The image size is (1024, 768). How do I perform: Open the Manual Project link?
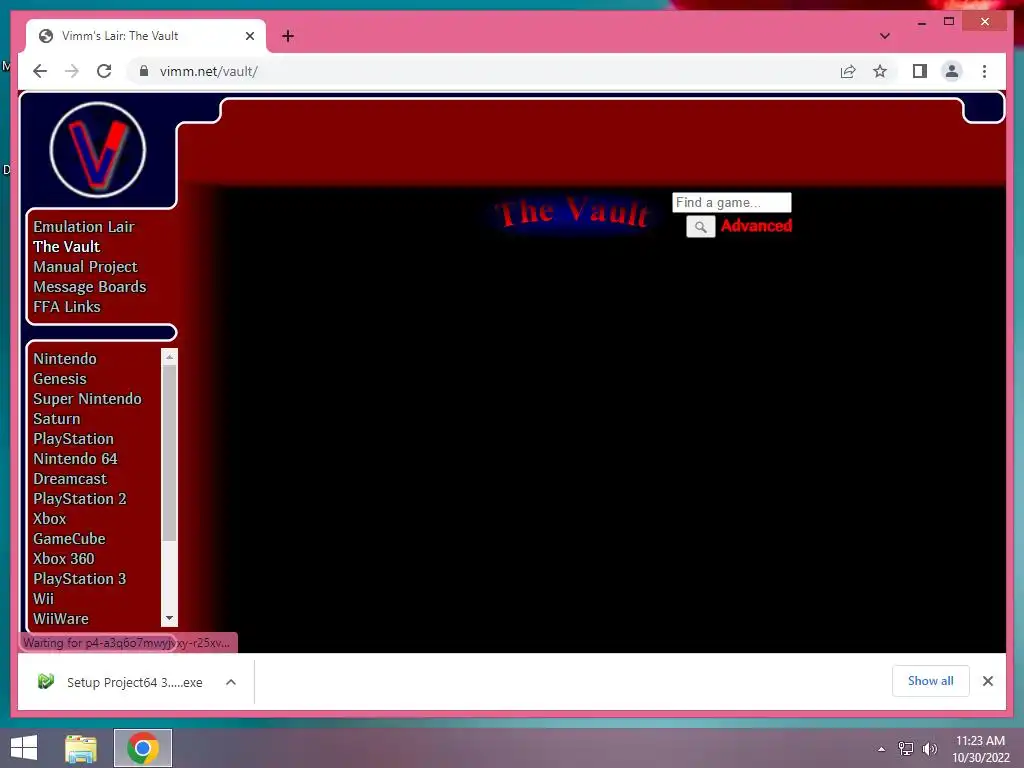click(x=86, y=266)
